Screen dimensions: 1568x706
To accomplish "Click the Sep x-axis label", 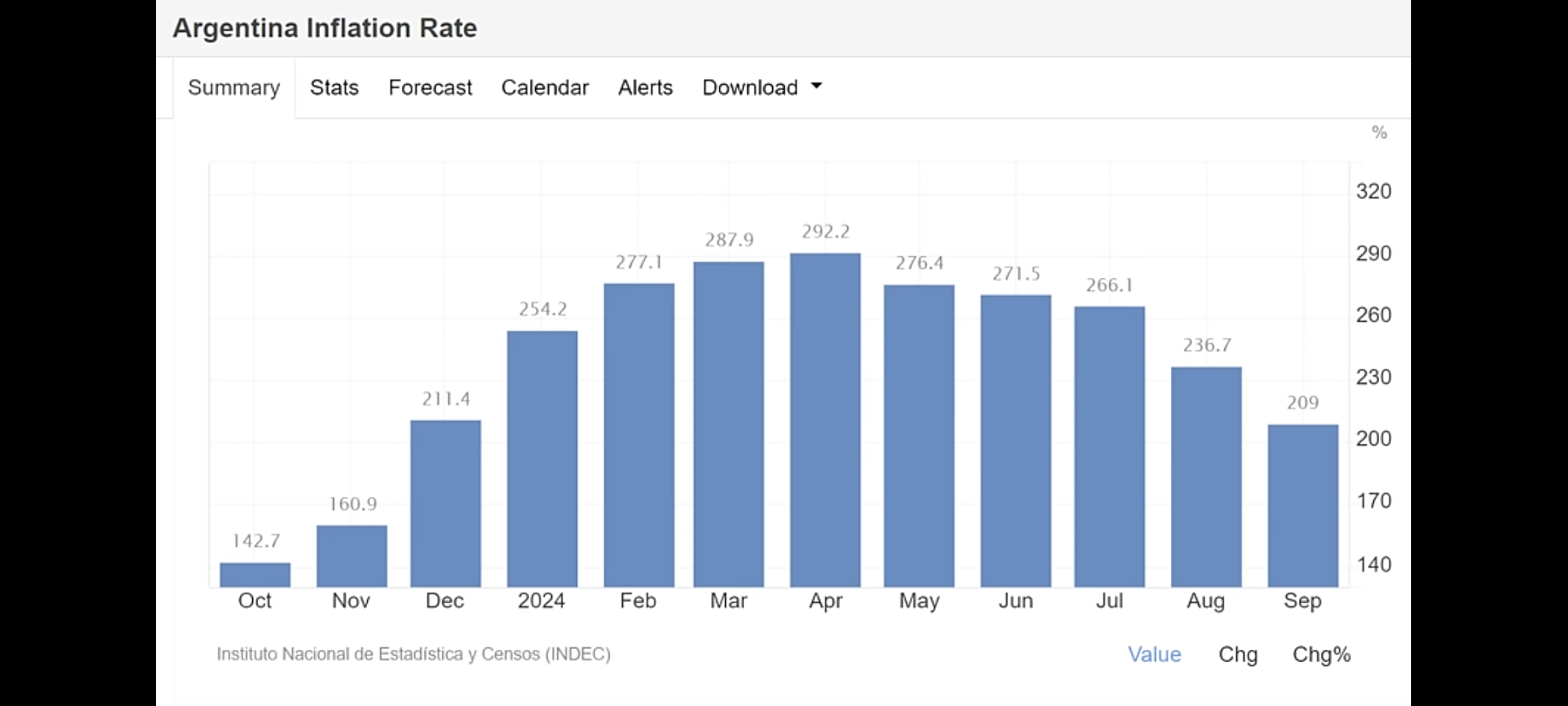I will click(x=1302, y=601).
